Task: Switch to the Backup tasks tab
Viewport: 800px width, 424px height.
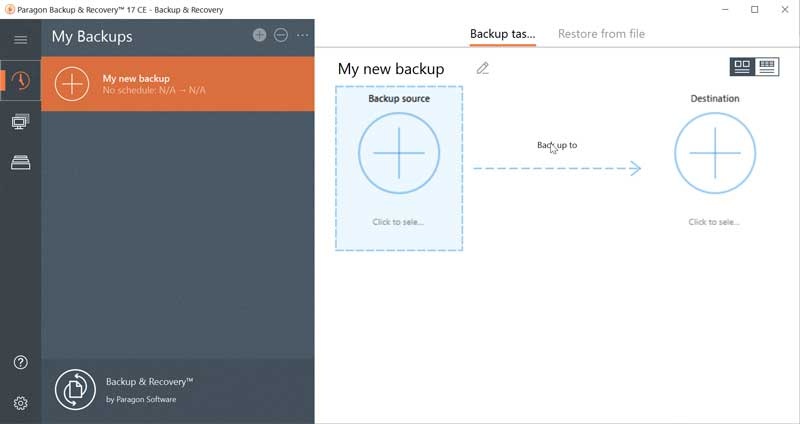Action: click(x=503, y=34)
